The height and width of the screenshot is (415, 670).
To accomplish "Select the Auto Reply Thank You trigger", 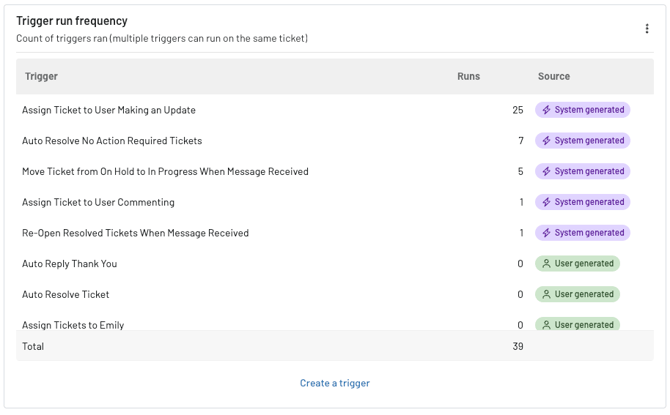I will [69, 264].
